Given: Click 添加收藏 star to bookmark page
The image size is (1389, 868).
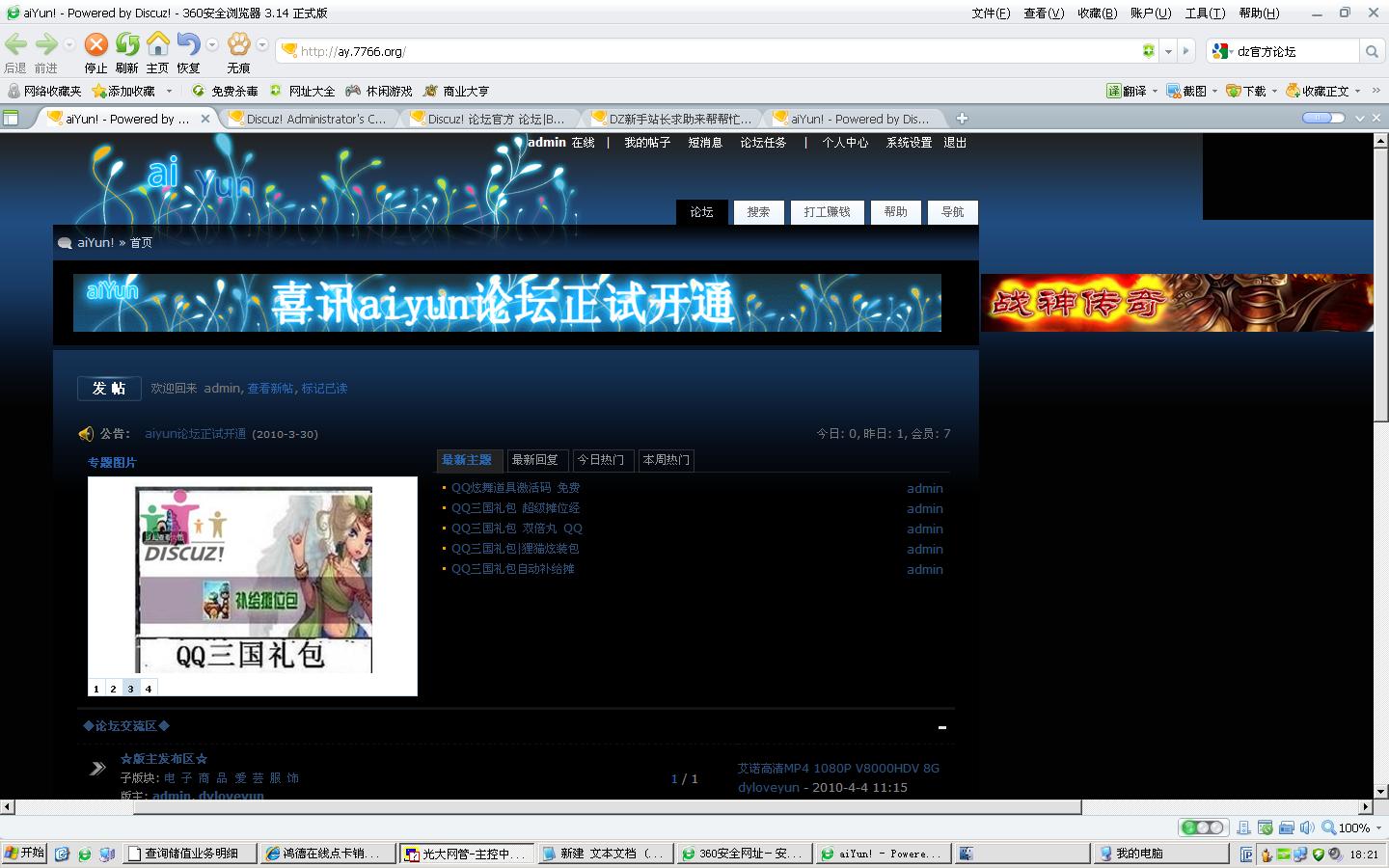Looking at the screenshot, I should pos(123,91).
